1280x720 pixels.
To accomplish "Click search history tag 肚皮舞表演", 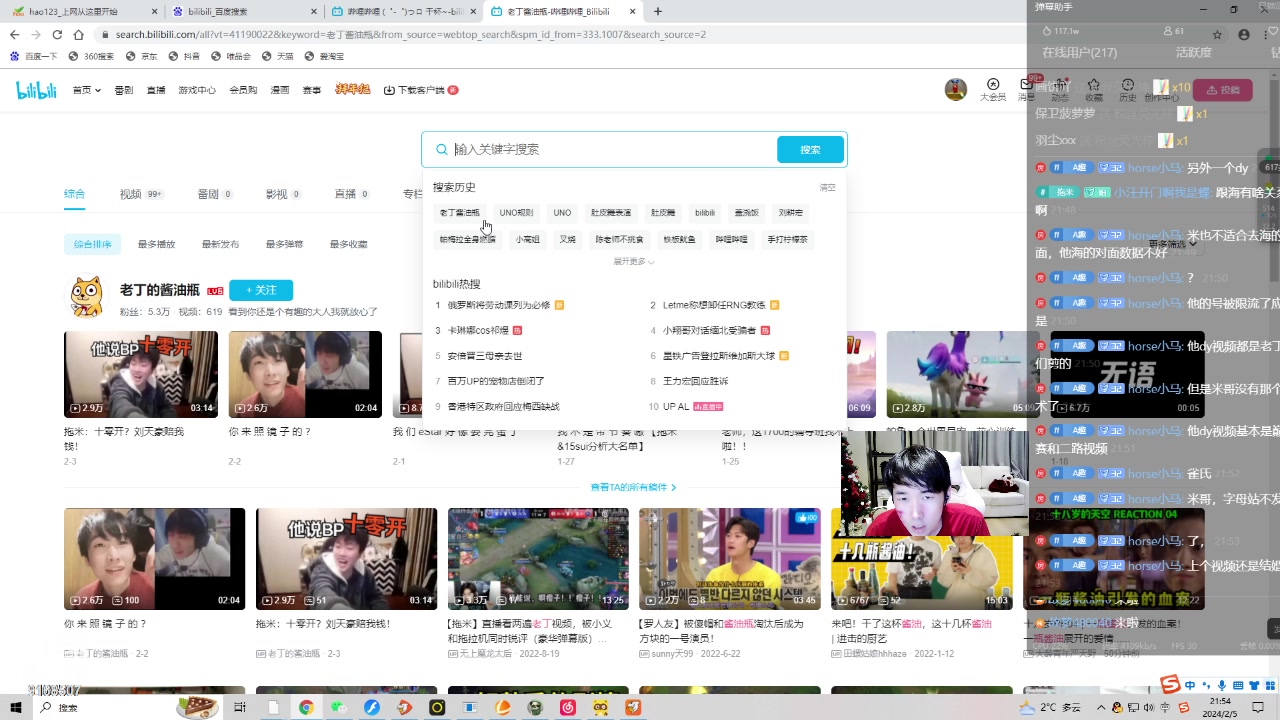I will (x=611, y=213).
